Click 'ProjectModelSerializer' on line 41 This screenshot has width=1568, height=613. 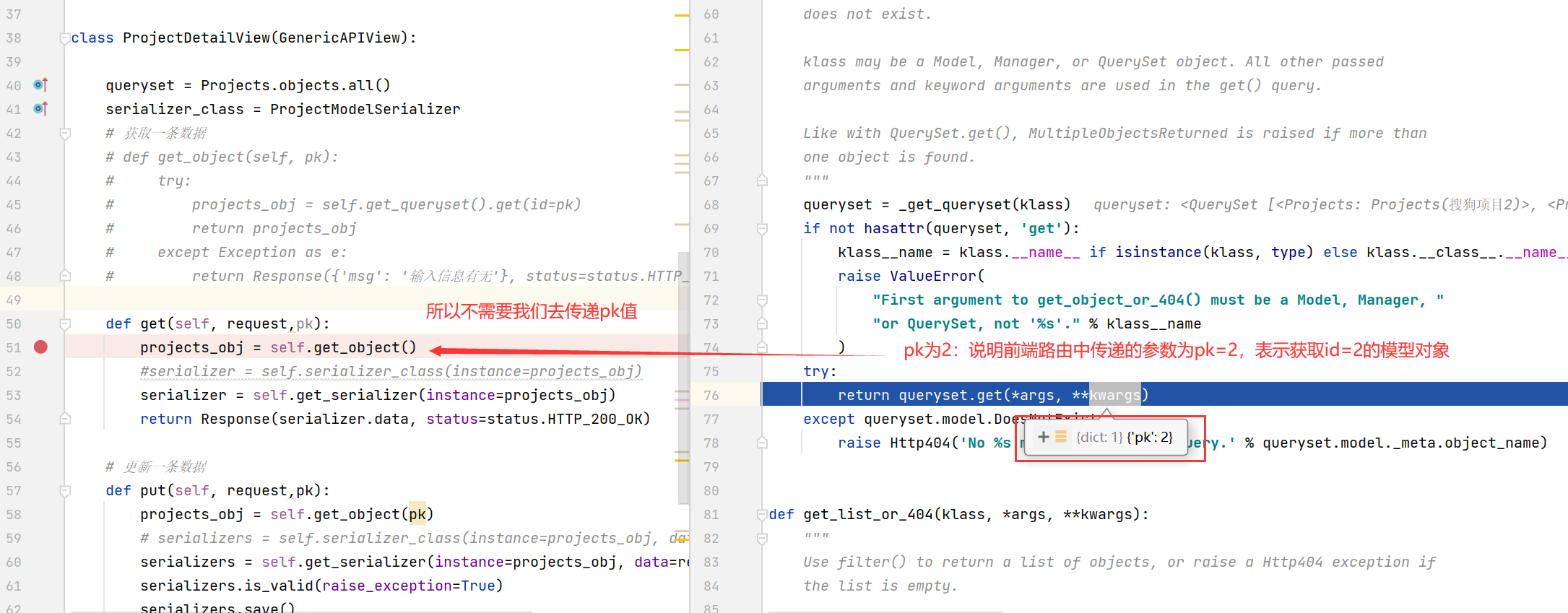[365, 109]
